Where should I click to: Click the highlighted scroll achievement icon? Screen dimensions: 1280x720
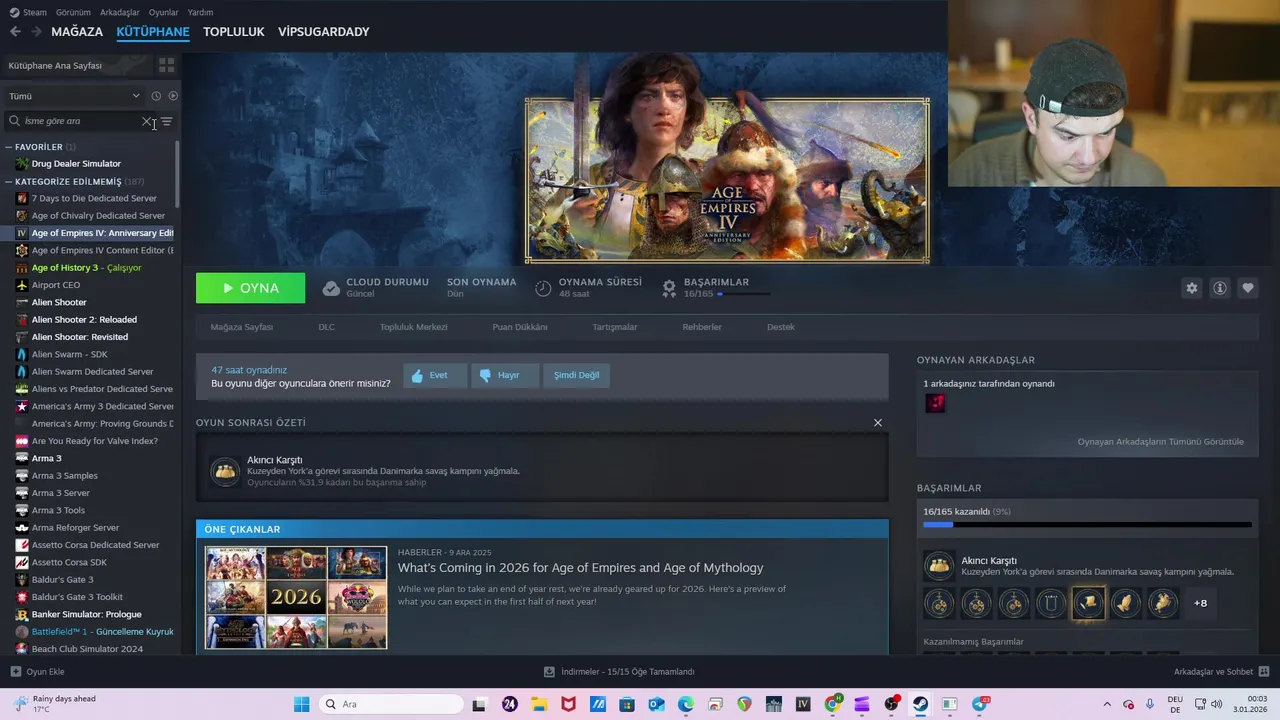[1088, 603]
